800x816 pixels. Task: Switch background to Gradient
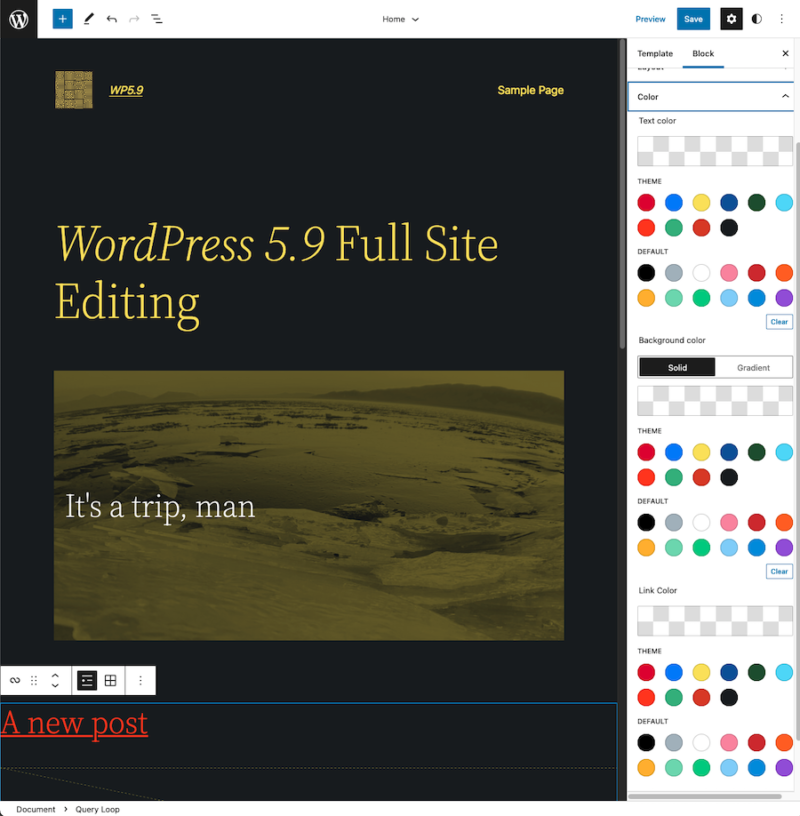753,367
